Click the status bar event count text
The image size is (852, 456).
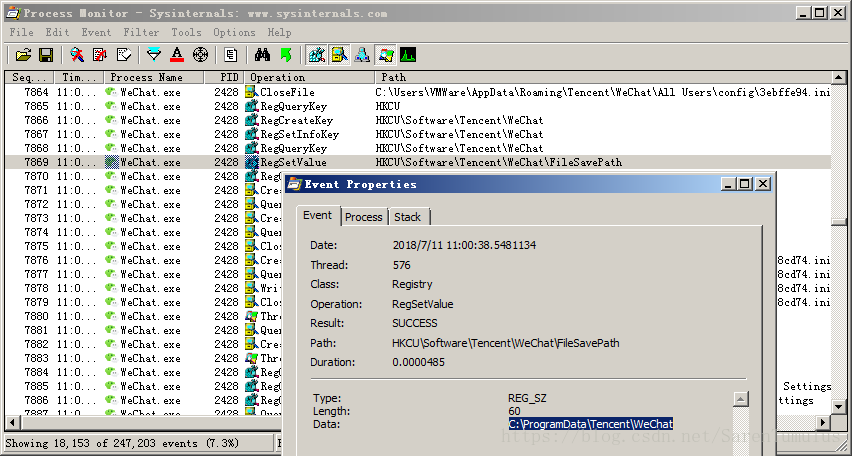[x=122, y=443]
